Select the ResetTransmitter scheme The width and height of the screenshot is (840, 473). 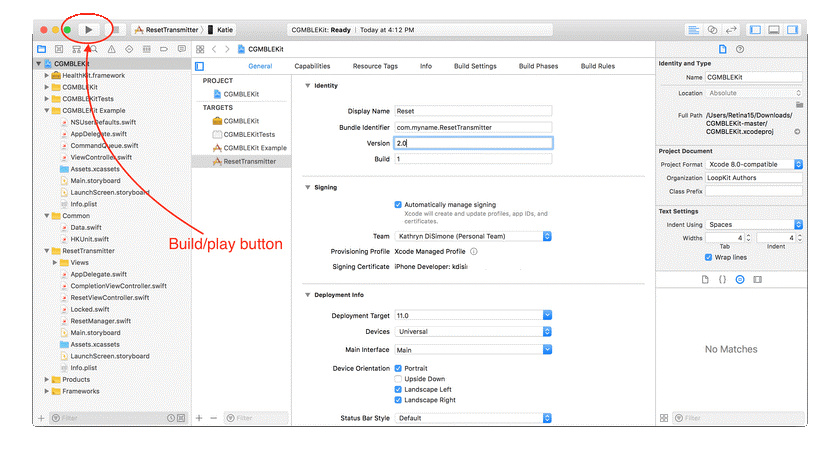(167, 30)
